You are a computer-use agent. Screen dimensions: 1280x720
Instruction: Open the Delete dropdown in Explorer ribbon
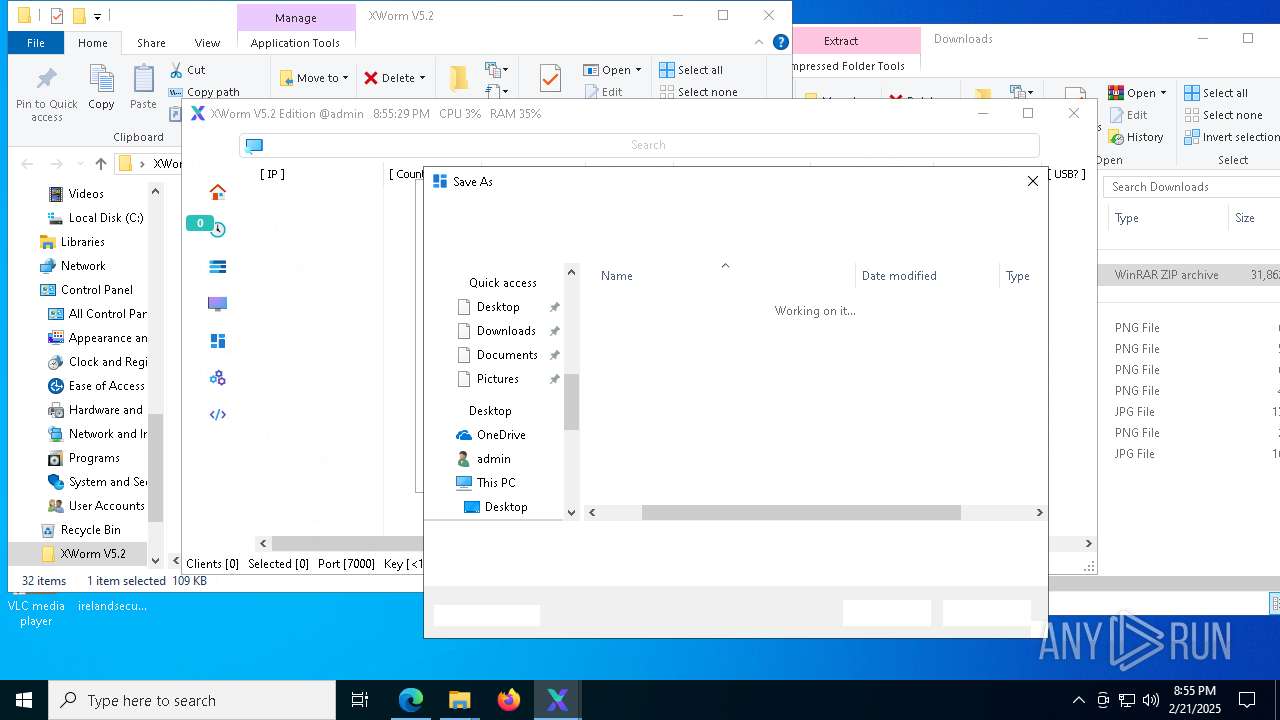point(395,78)
